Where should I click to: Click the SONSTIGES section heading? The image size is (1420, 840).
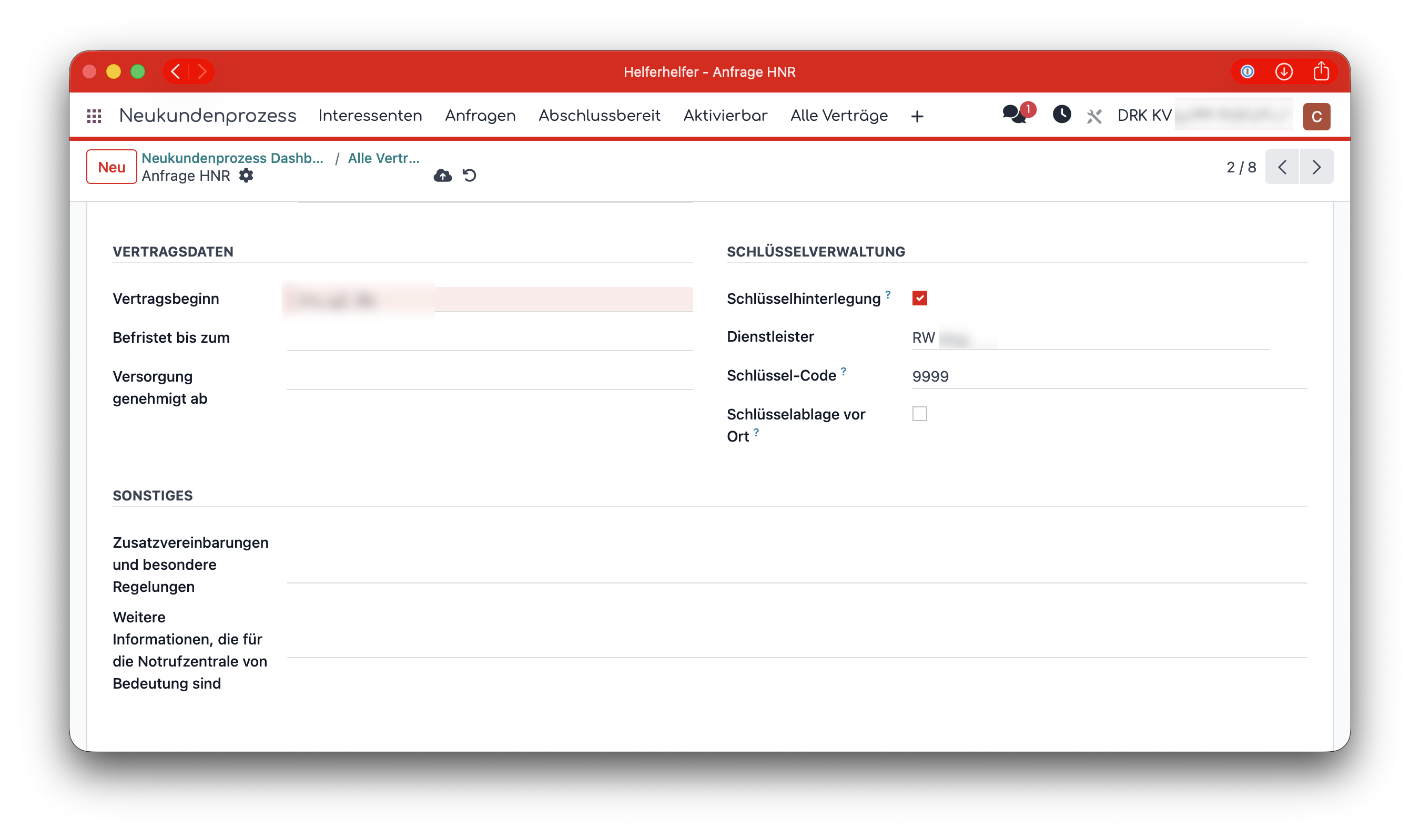click(x=153, y=496)
